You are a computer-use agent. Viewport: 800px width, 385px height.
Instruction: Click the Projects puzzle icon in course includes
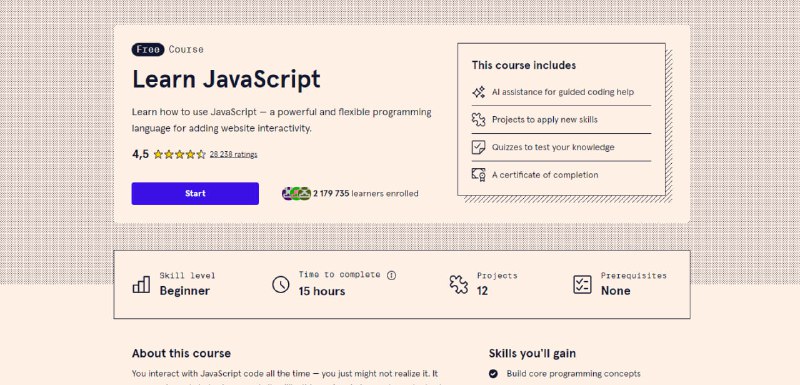478,120
